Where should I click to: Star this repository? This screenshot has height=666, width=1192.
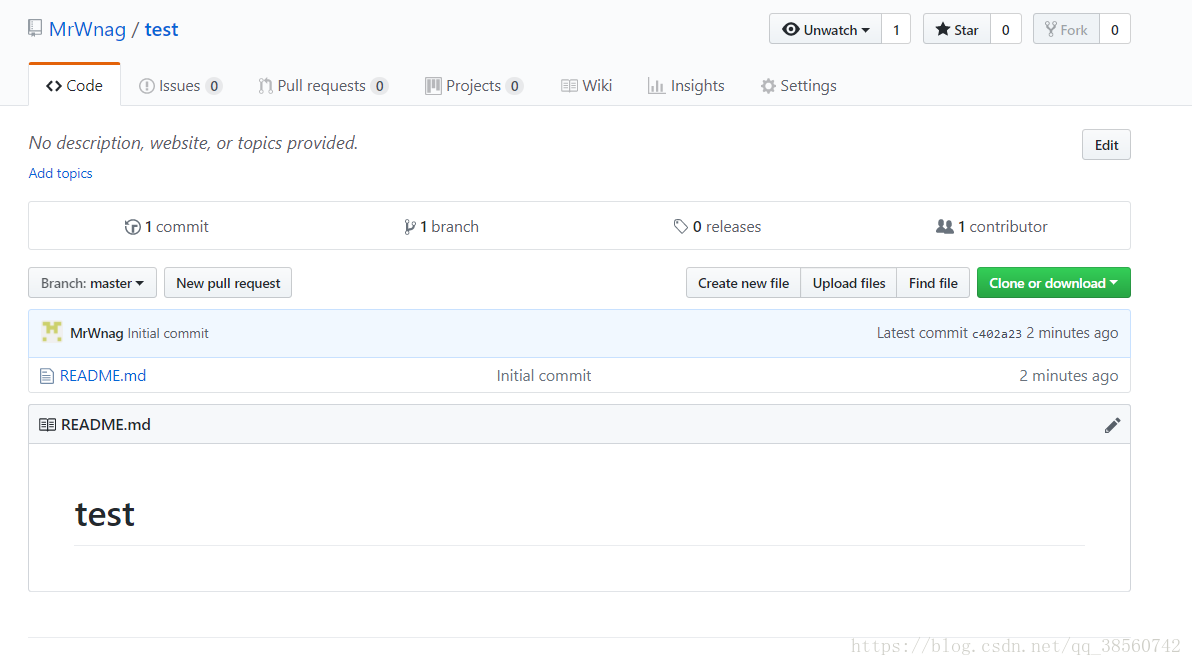click(x=956, y=29)
